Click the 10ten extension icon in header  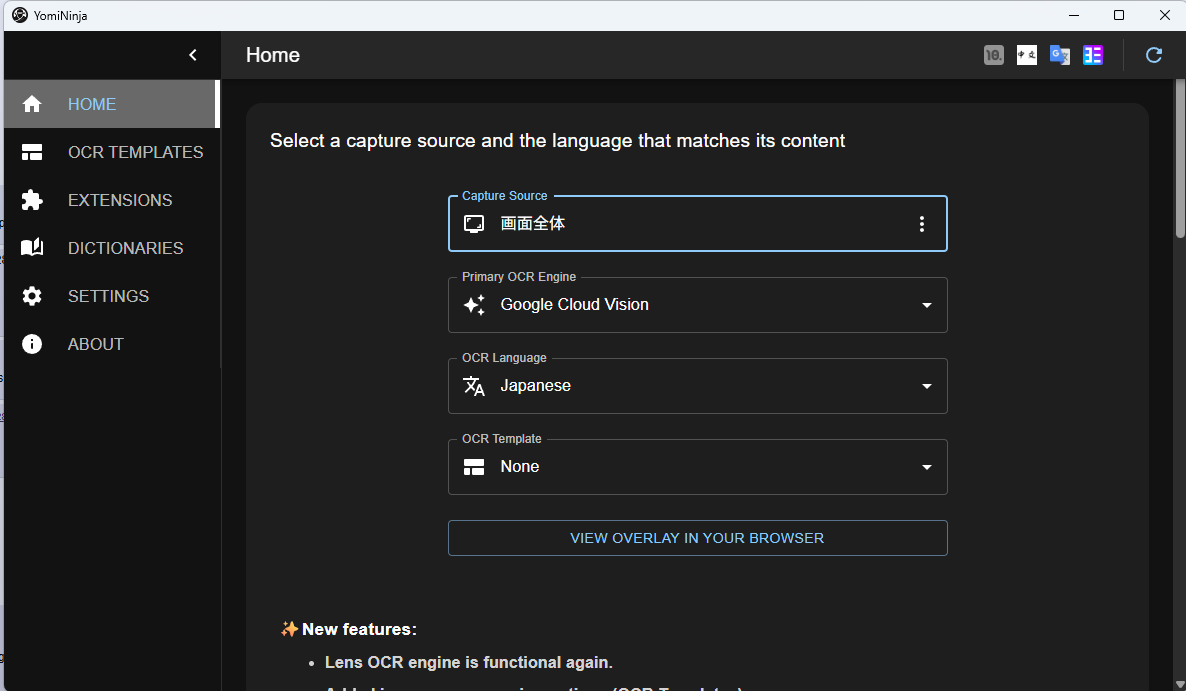[x=993, y=55]
